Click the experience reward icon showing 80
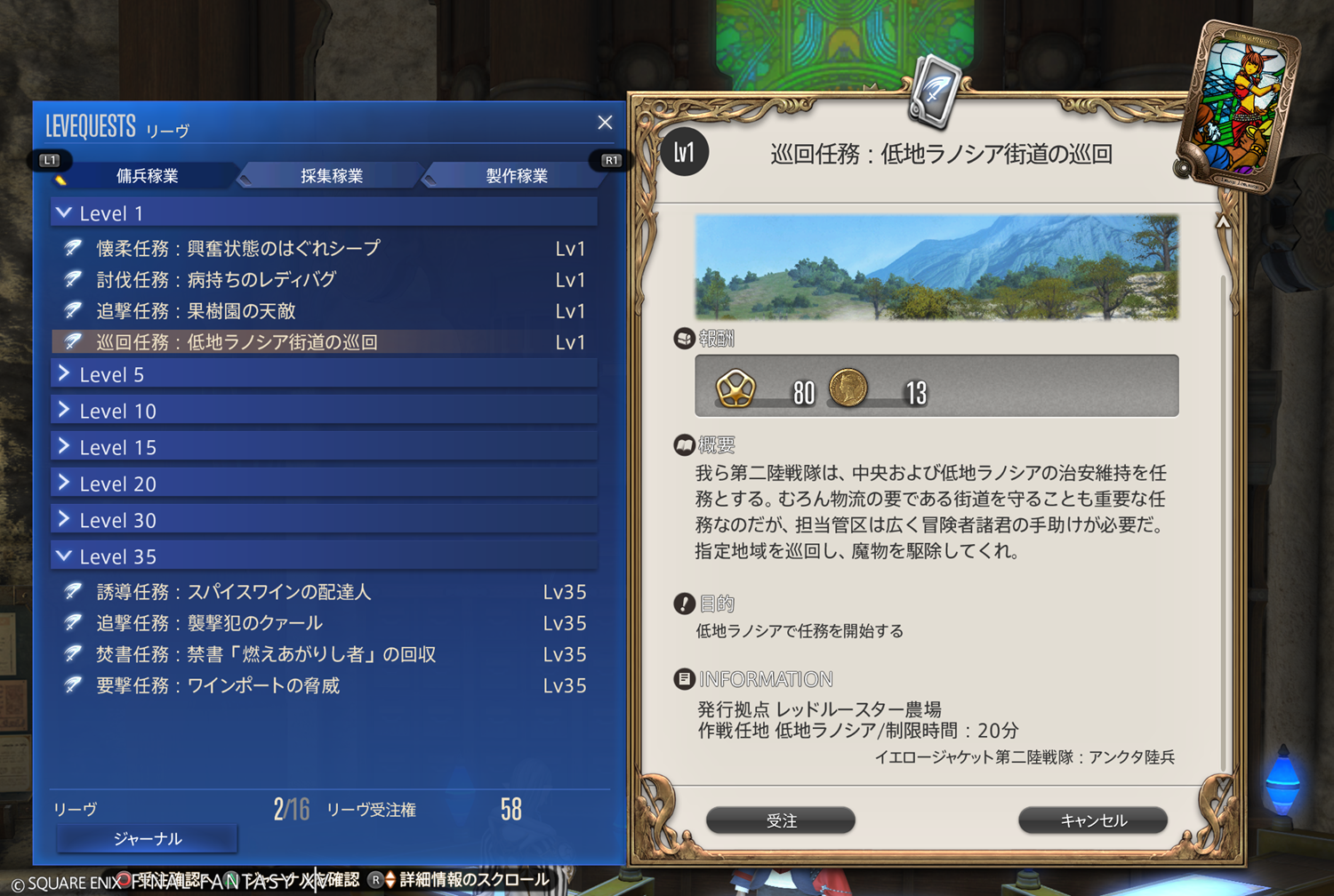 click(x=735, y=388)
